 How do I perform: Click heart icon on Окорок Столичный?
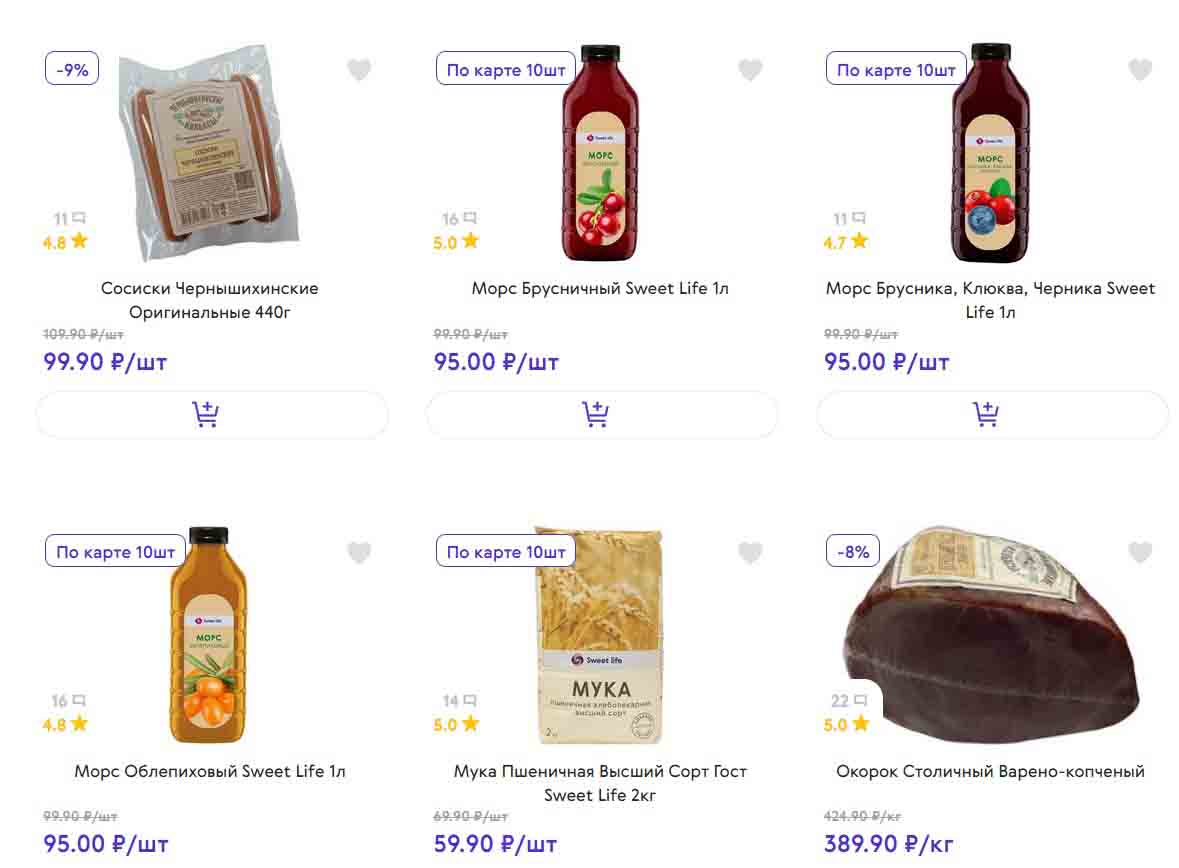pos(1140,552)
